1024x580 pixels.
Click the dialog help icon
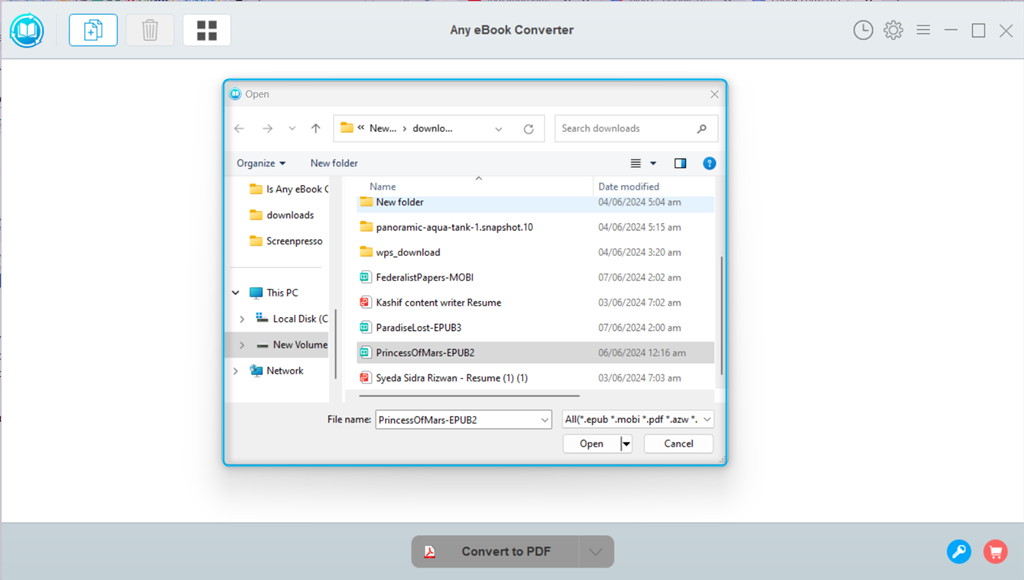coord(709,163)
